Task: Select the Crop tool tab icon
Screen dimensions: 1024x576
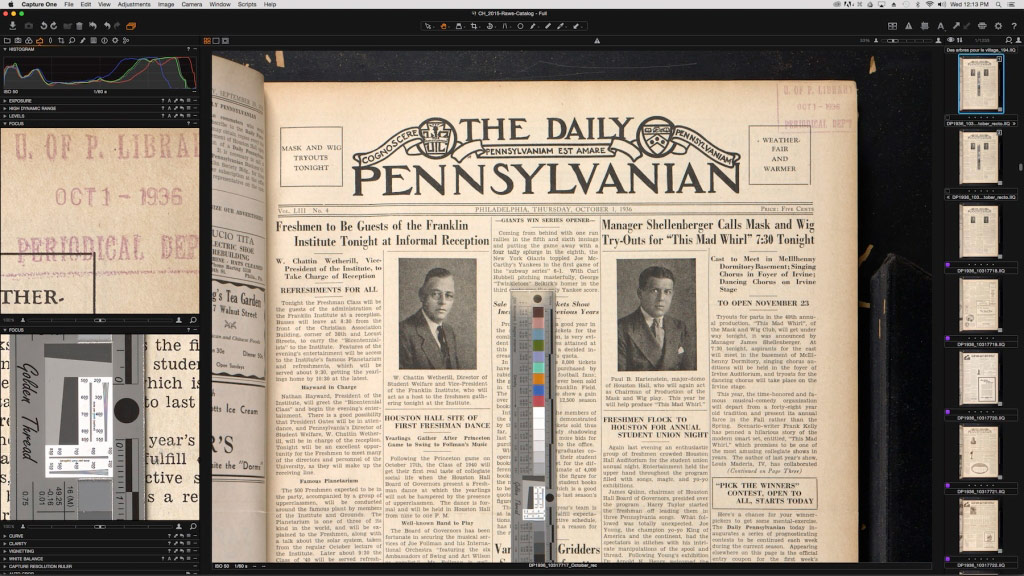Action: [x=61, y=40]
